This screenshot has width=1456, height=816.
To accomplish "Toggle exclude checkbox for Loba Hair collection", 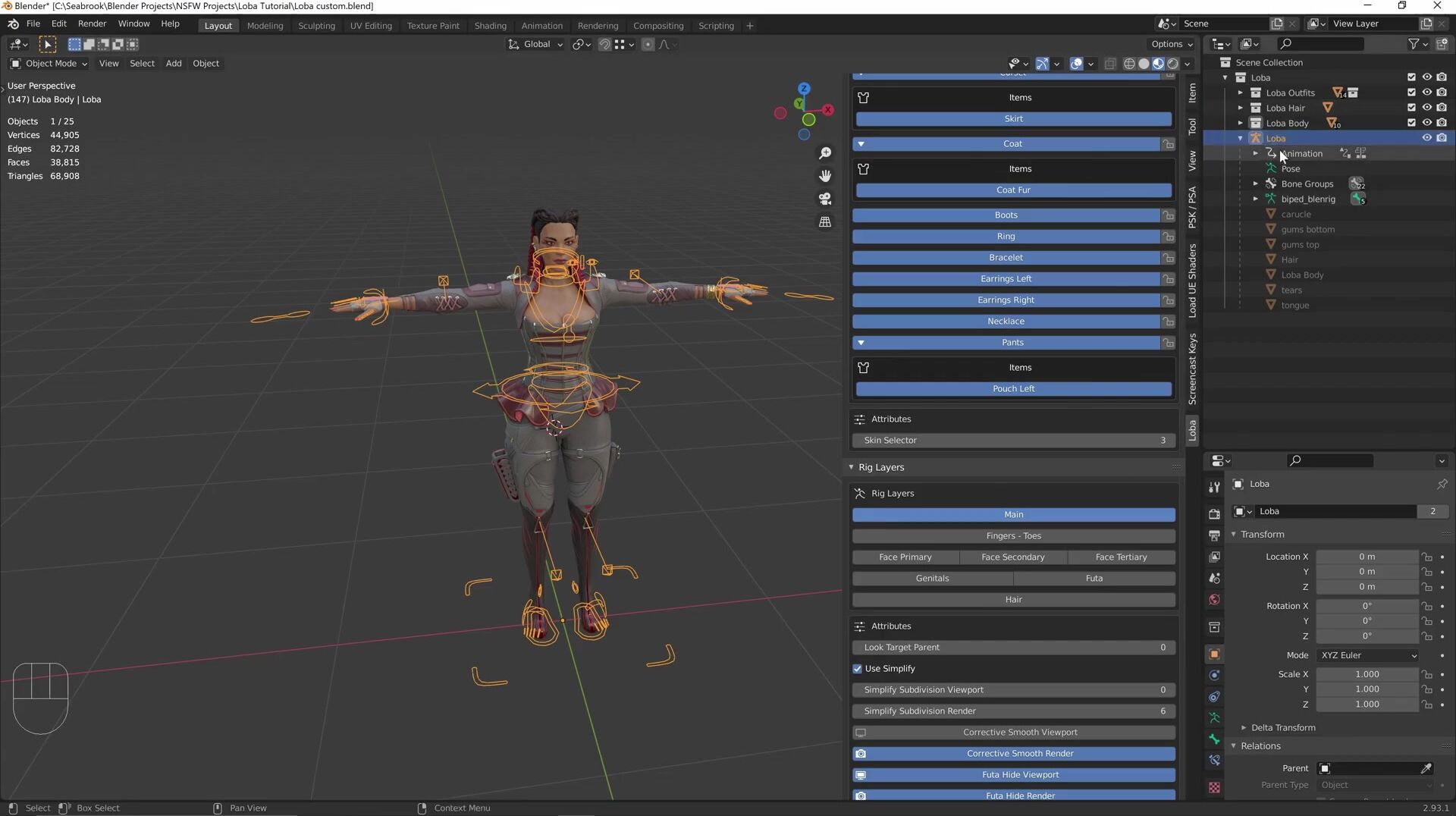I will [x=1411, y=108].
